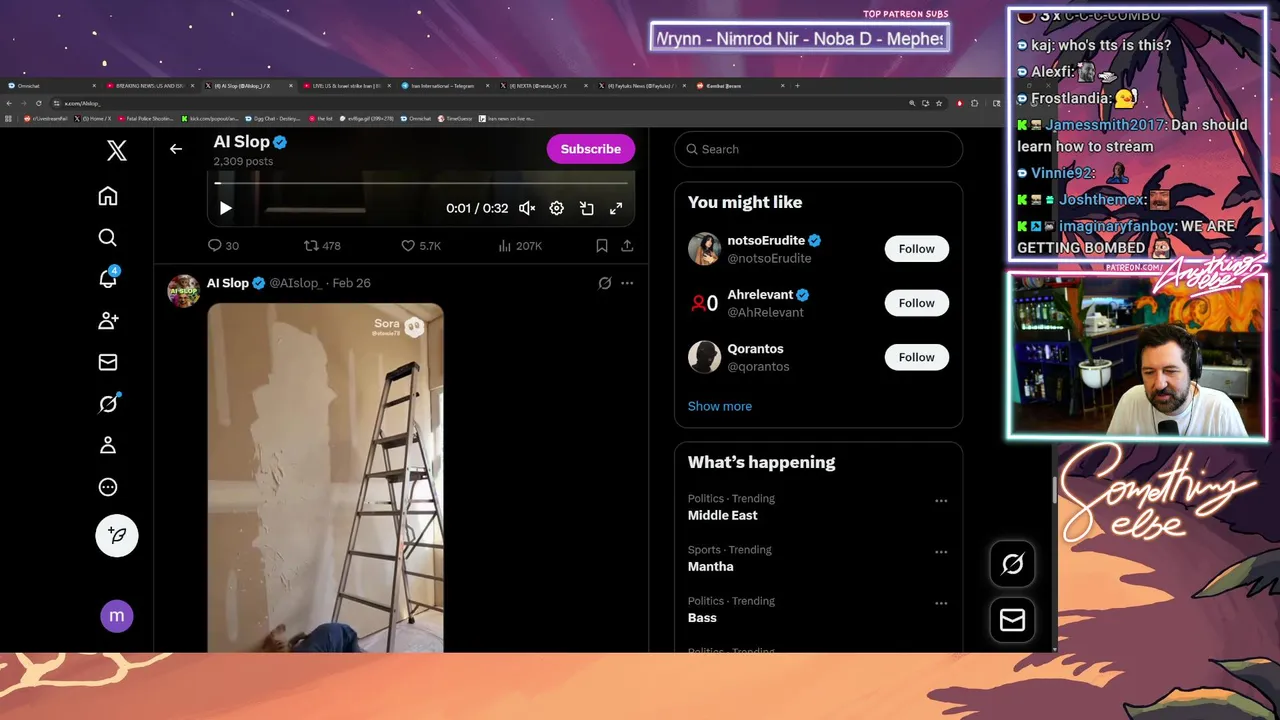Open AI Slop name link on post

[228, 283]
